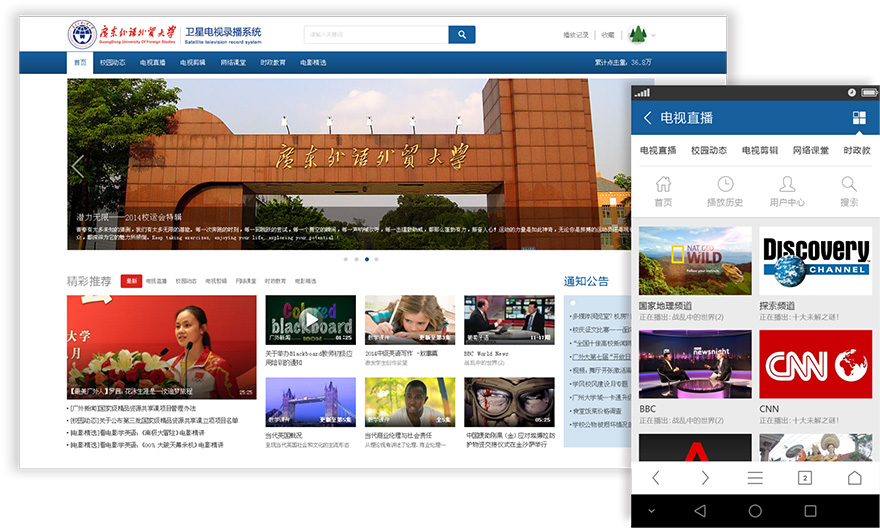Image resolution: width=880 pixels, height=528 pixels.
Task: Filter recommendations by 校园动态 tag
Action: click(x=186, y=281)
